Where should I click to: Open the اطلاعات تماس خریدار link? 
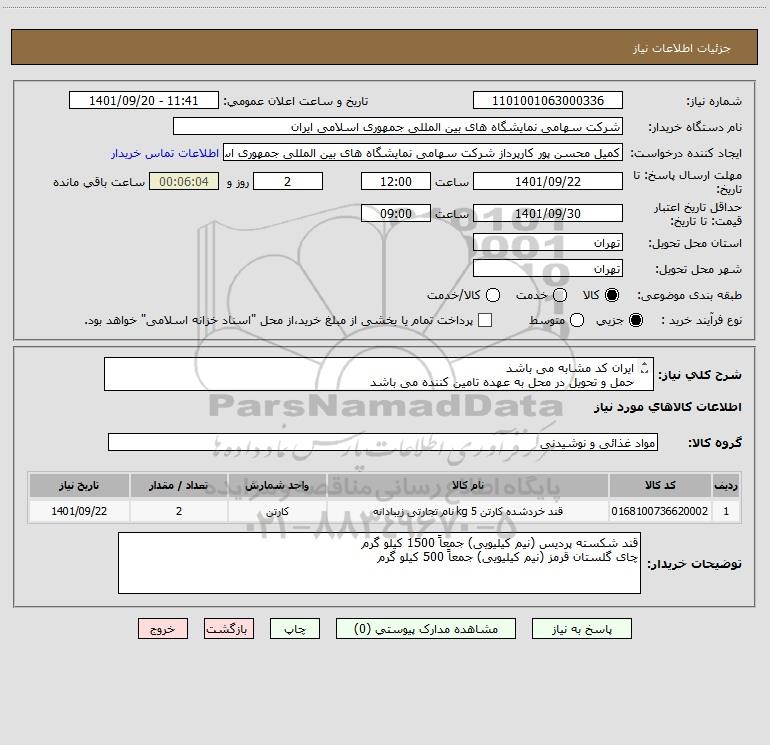pyautogui.click(x=165, y=153)
